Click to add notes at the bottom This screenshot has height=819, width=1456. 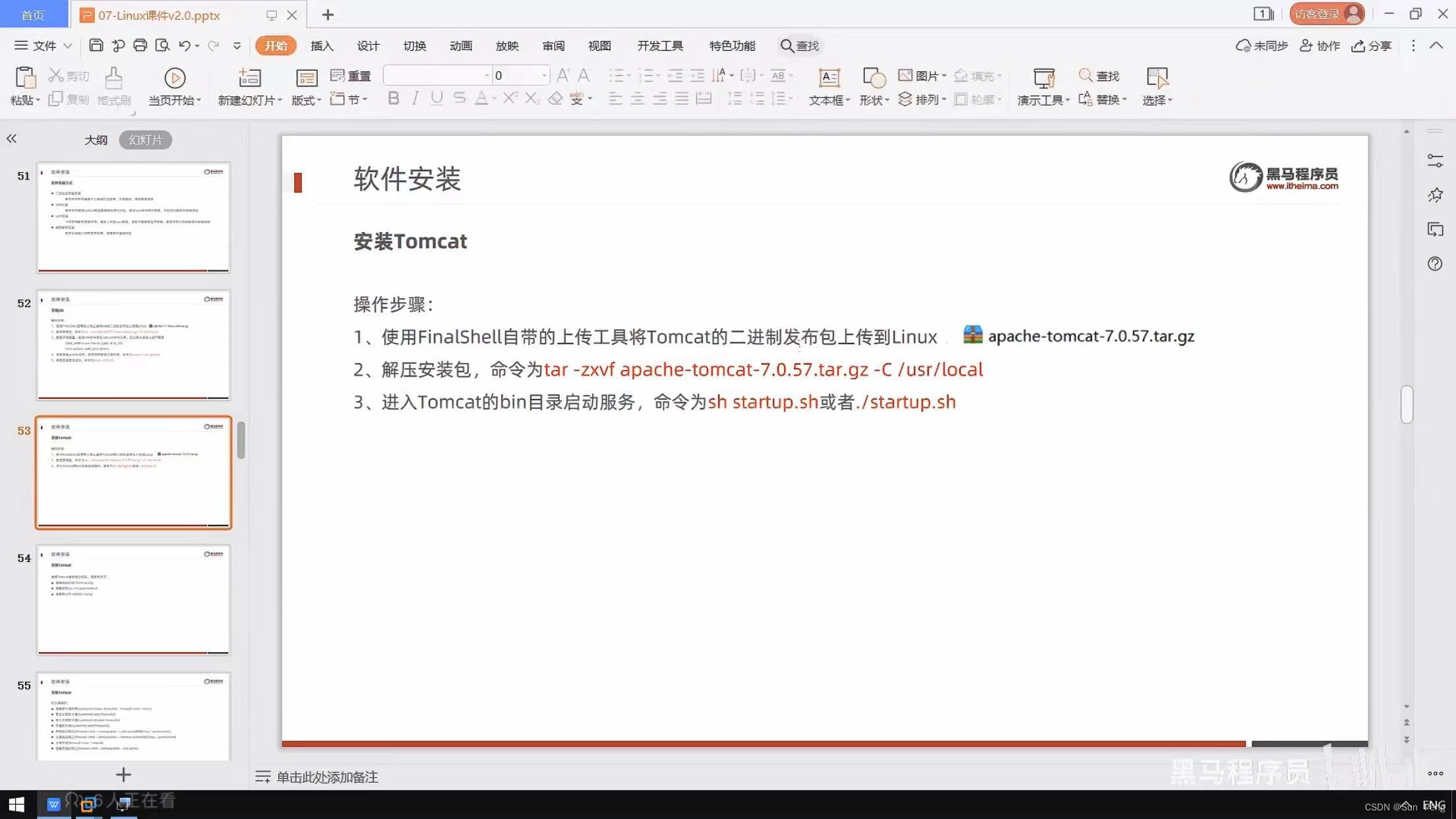[x=327, y=777]
